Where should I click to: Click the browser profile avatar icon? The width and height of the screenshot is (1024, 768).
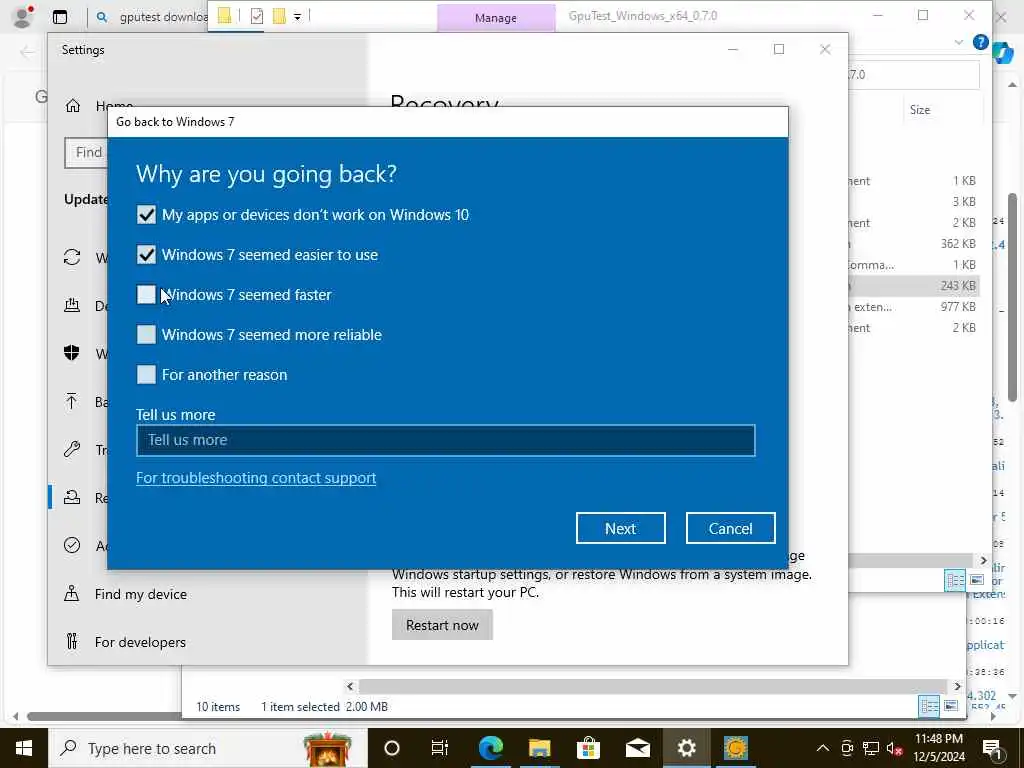(23, 17)
